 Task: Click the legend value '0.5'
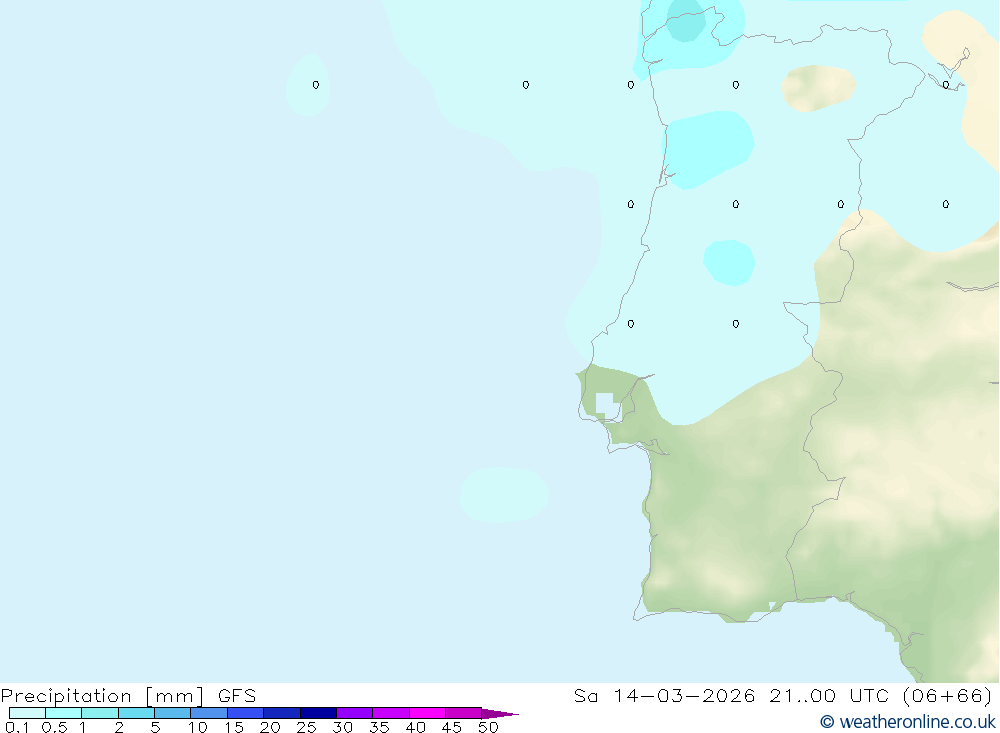[54, 727]
